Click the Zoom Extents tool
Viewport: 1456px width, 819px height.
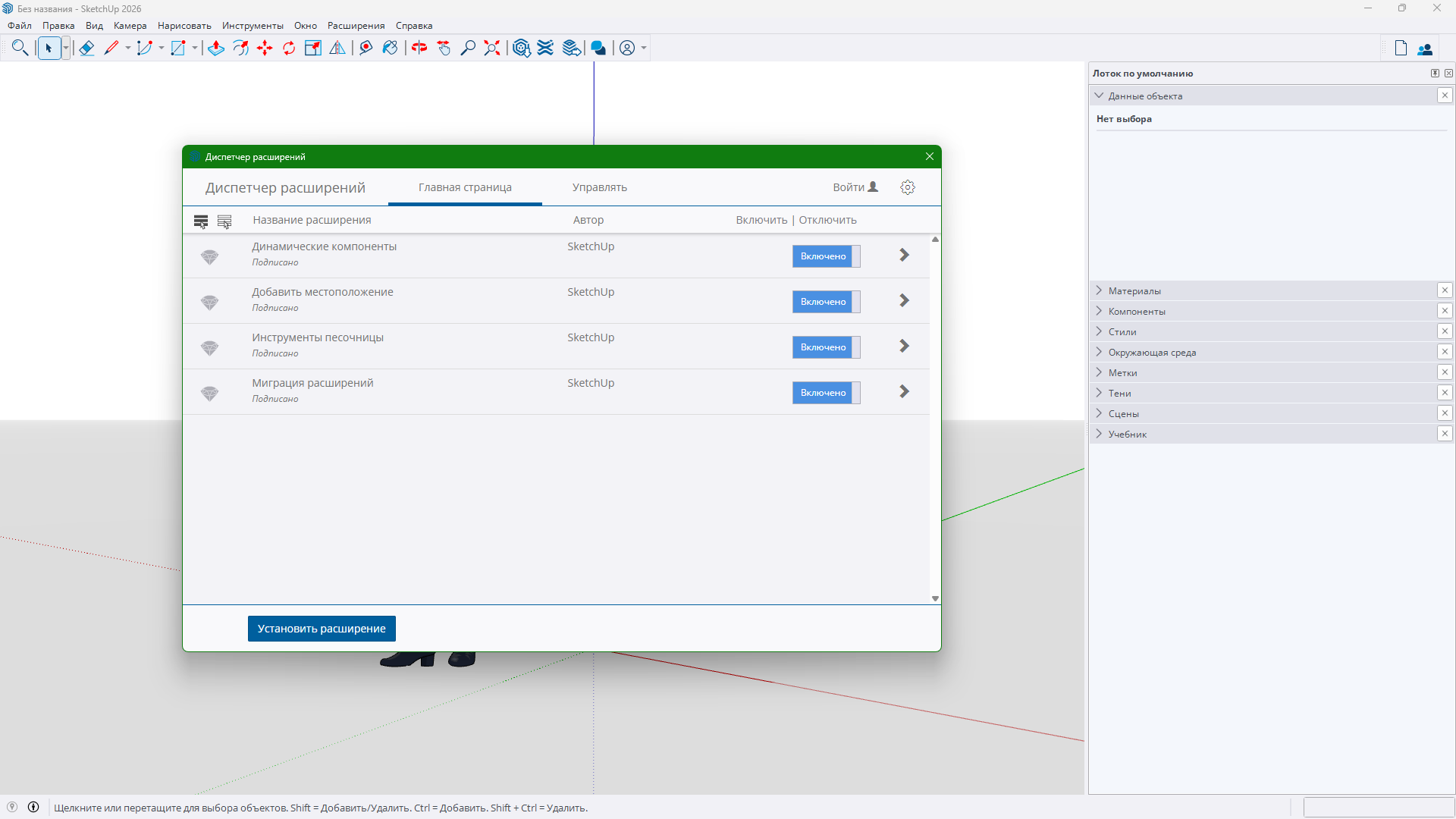click(492, 49)
